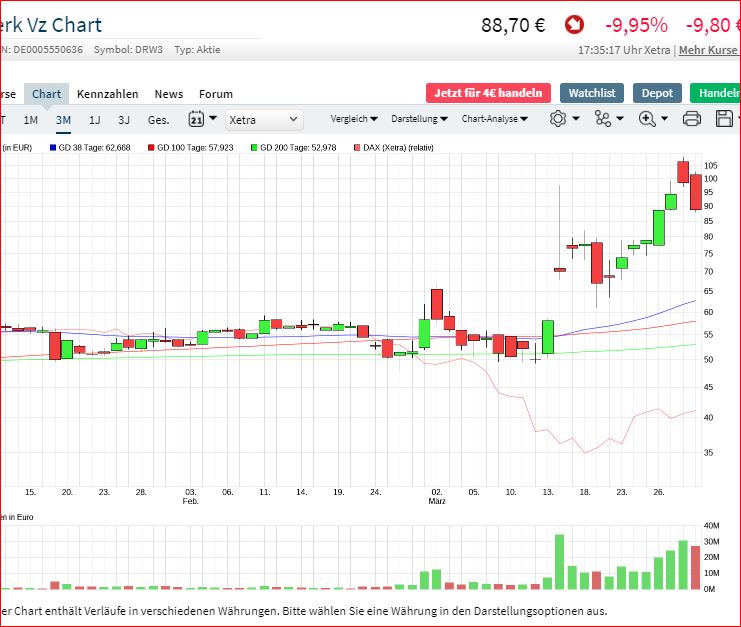Viewport: 741px width, 627px height.
Task: Select the 1M time range
Action: (31, 120)
